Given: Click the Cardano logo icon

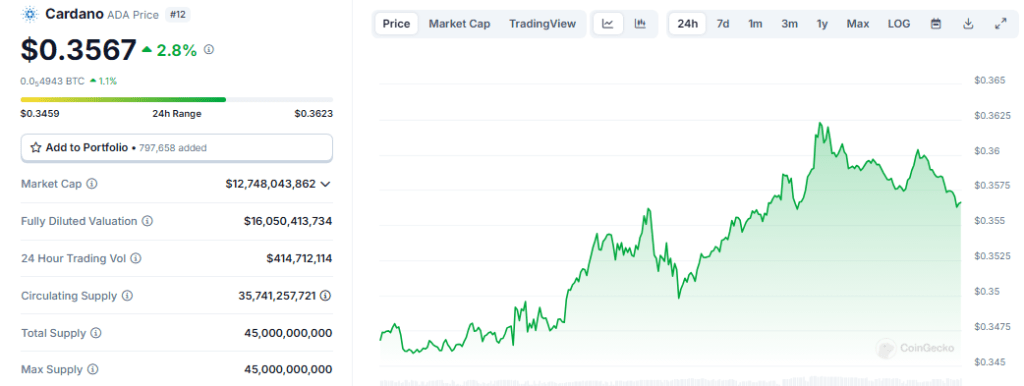Looking at the screenshot, I should (30, 14).
